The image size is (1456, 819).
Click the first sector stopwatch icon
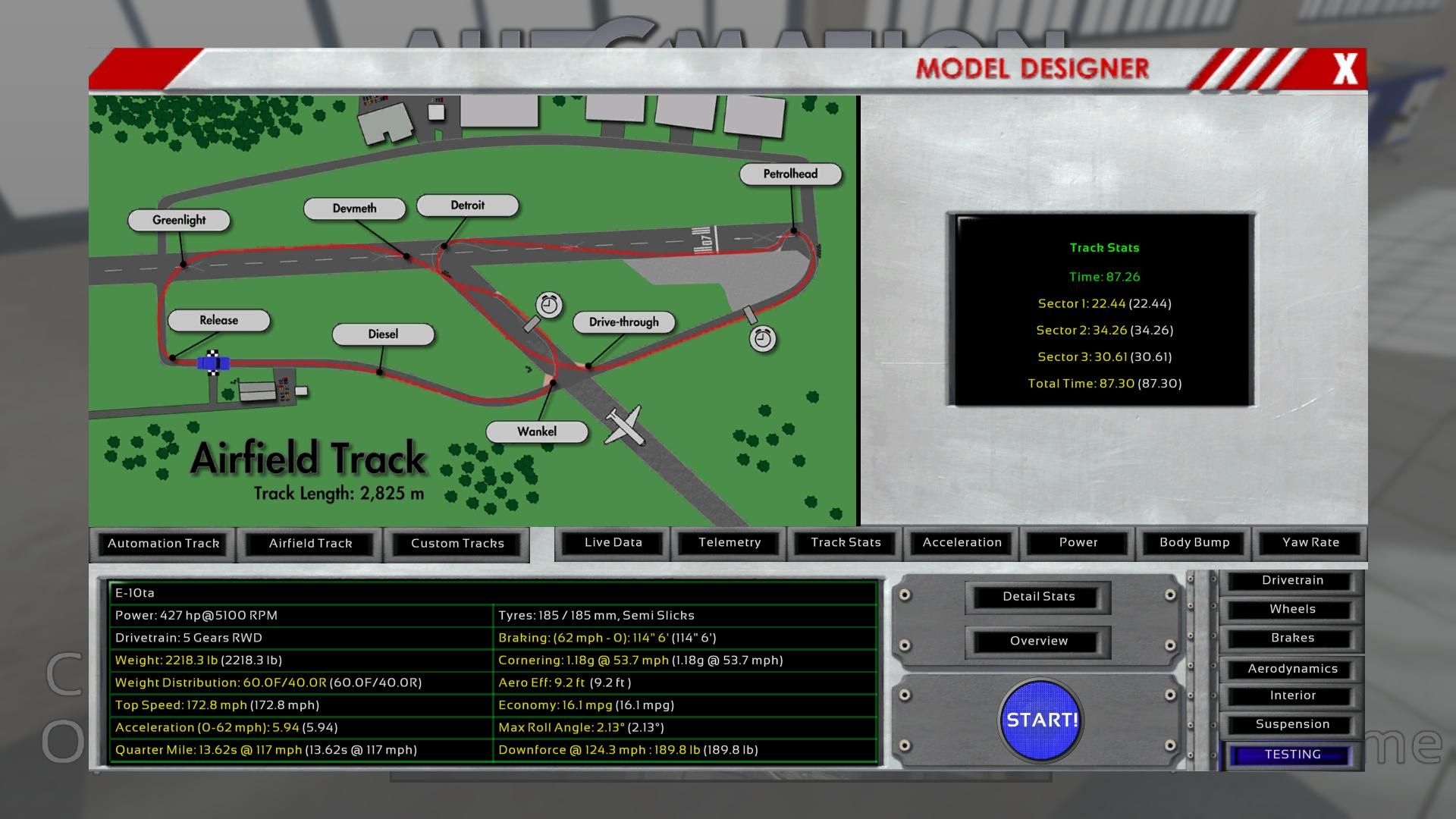pos(549,305)
